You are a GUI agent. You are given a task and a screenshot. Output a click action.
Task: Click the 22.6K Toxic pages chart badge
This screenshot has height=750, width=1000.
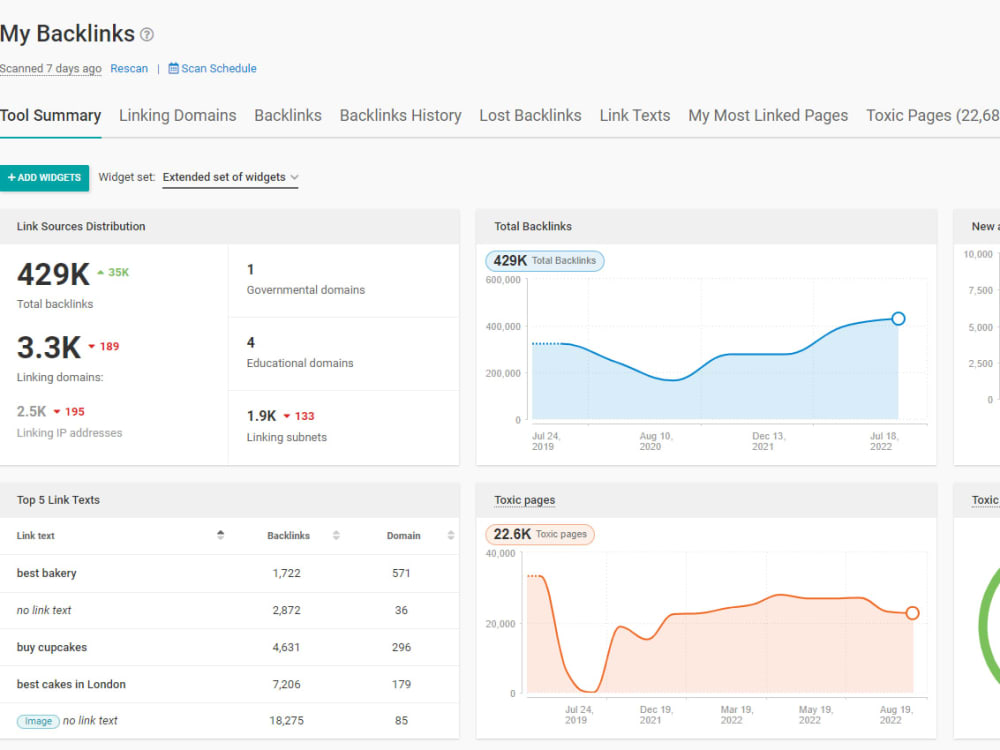[x=540, y=534]
